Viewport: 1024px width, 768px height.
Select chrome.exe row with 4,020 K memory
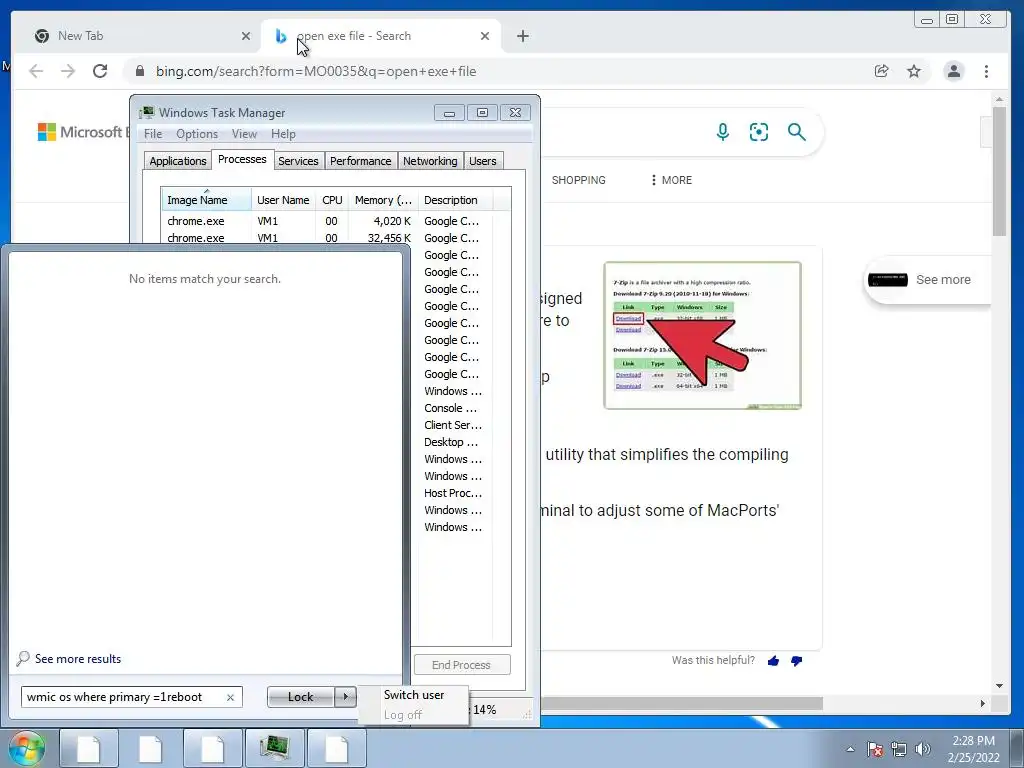click(327, 221)
